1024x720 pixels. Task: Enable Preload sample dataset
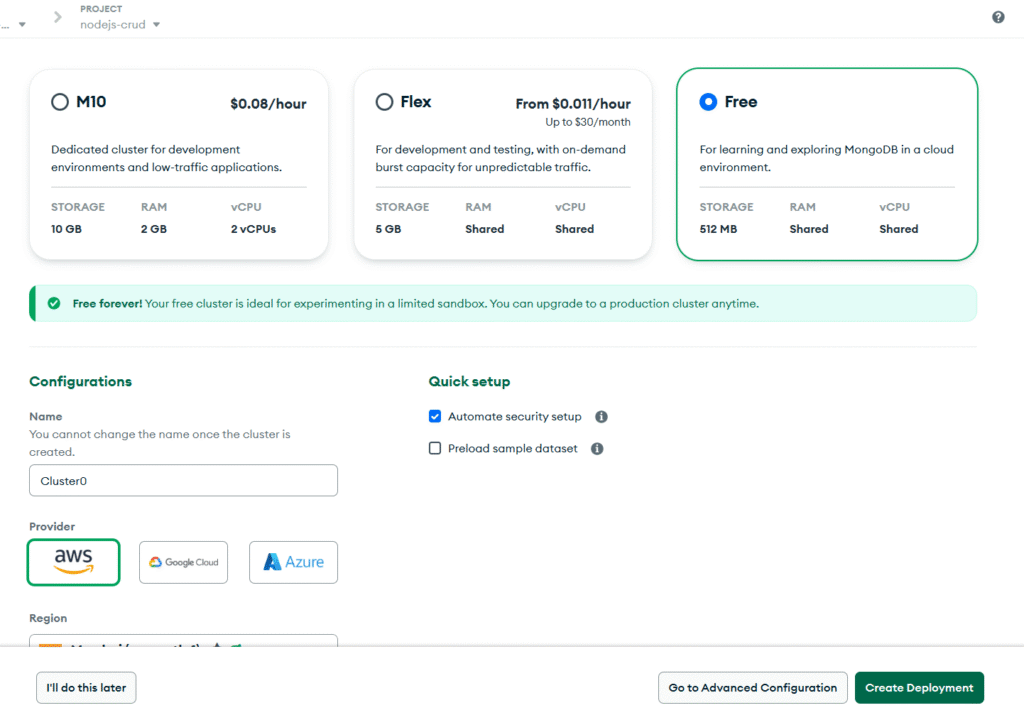(x=435, y=448)
